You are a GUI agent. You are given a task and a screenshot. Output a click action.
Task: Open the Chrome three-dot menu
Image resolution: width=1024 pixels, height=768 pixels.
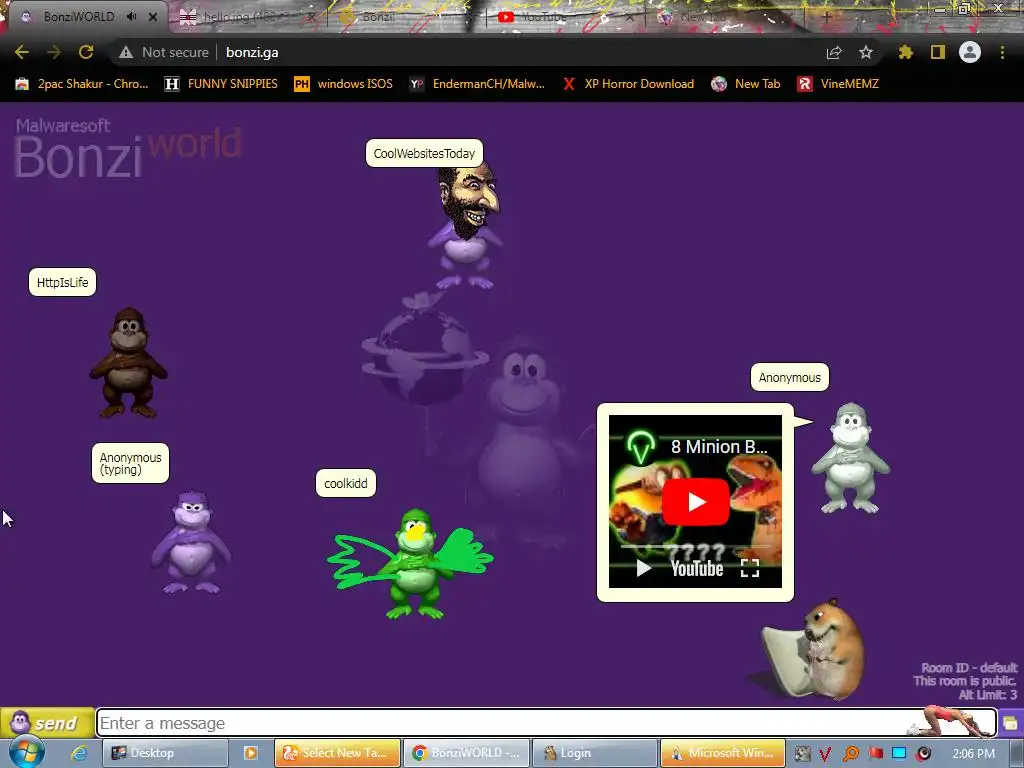tap(1002, 52)
